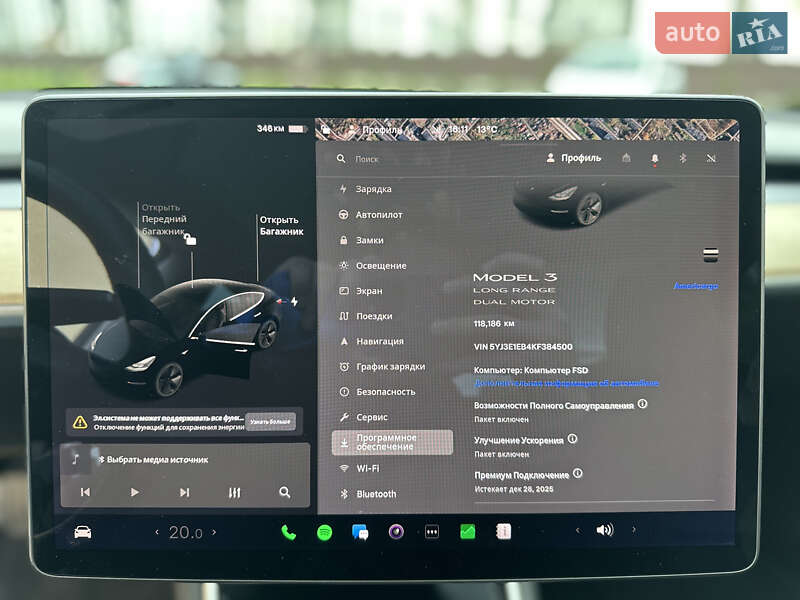Raise cabin temperature with right arrow
Viewport: 800px width, 600px height.
(x=214, y=532)
